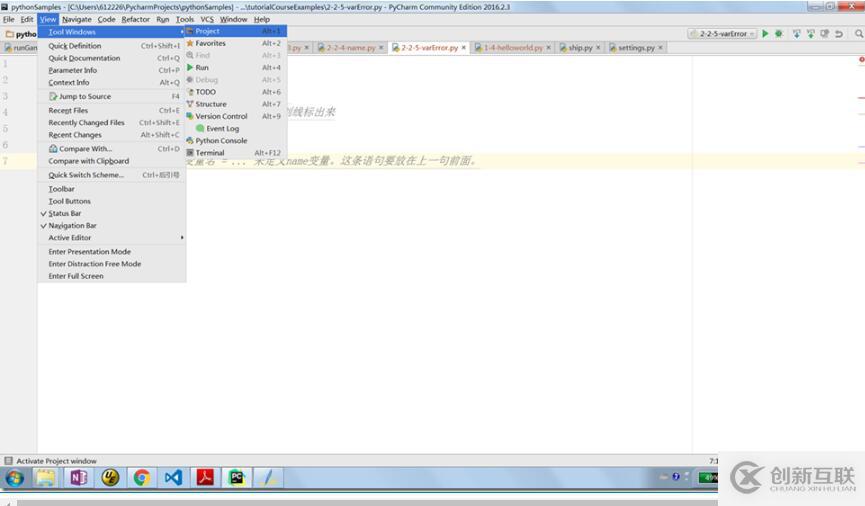Viewport: 865px width, 506px height.
Task: Open the Help menu
Action: click(261, 19)
